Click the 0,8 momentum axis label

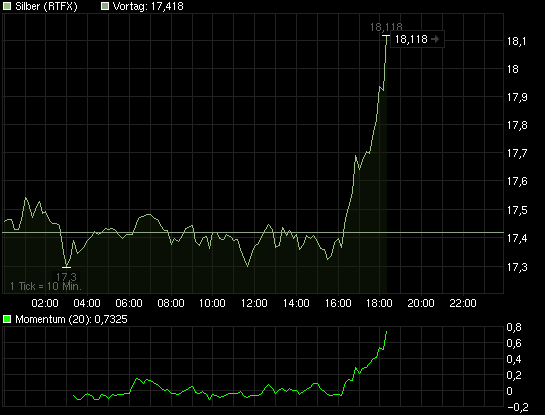pos(514,327)
